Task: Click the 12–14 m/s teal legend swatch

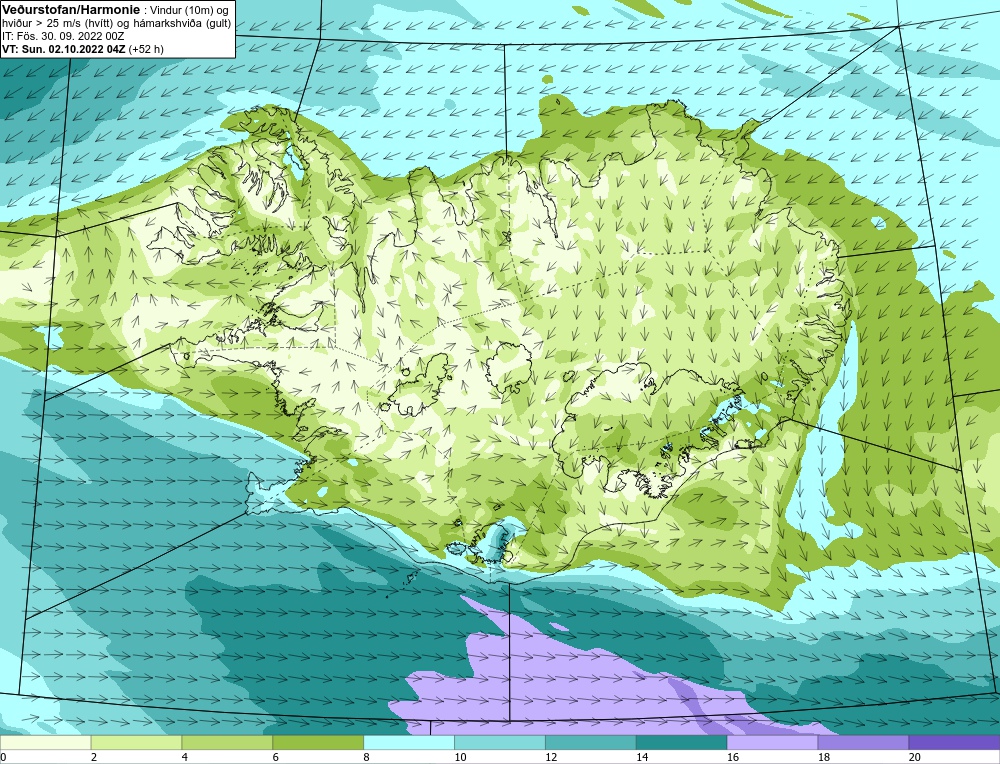Action: 591,742
